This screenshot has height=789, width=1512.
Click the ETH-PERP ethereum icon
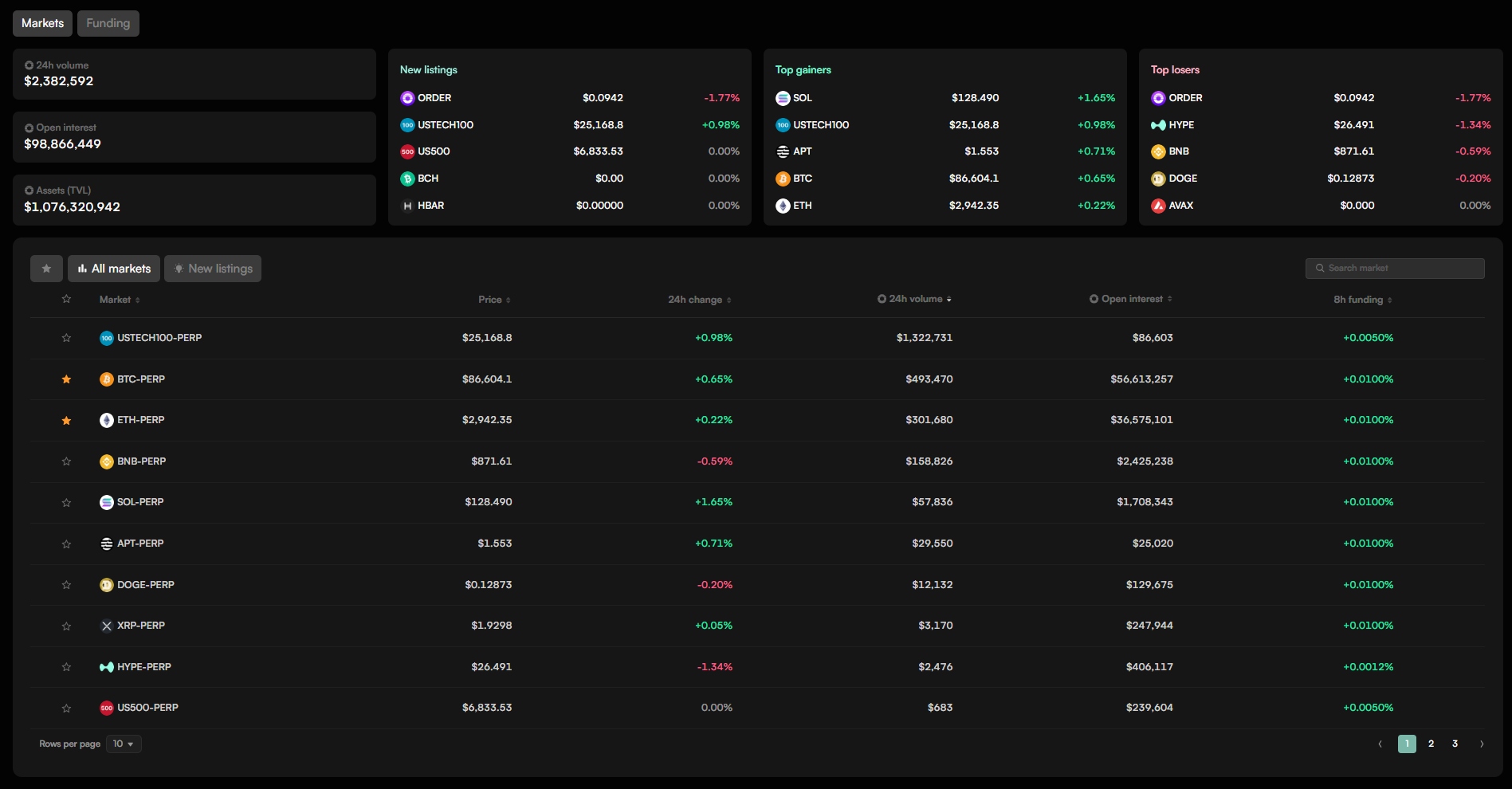click(x=107, y=420)
